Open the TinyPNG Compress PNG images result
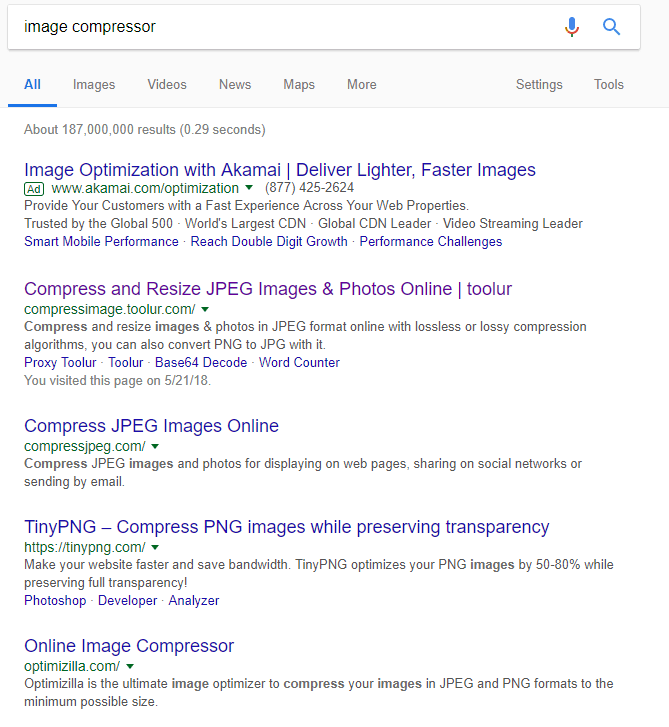Screen dimensions: 669x727 point(287,527)
